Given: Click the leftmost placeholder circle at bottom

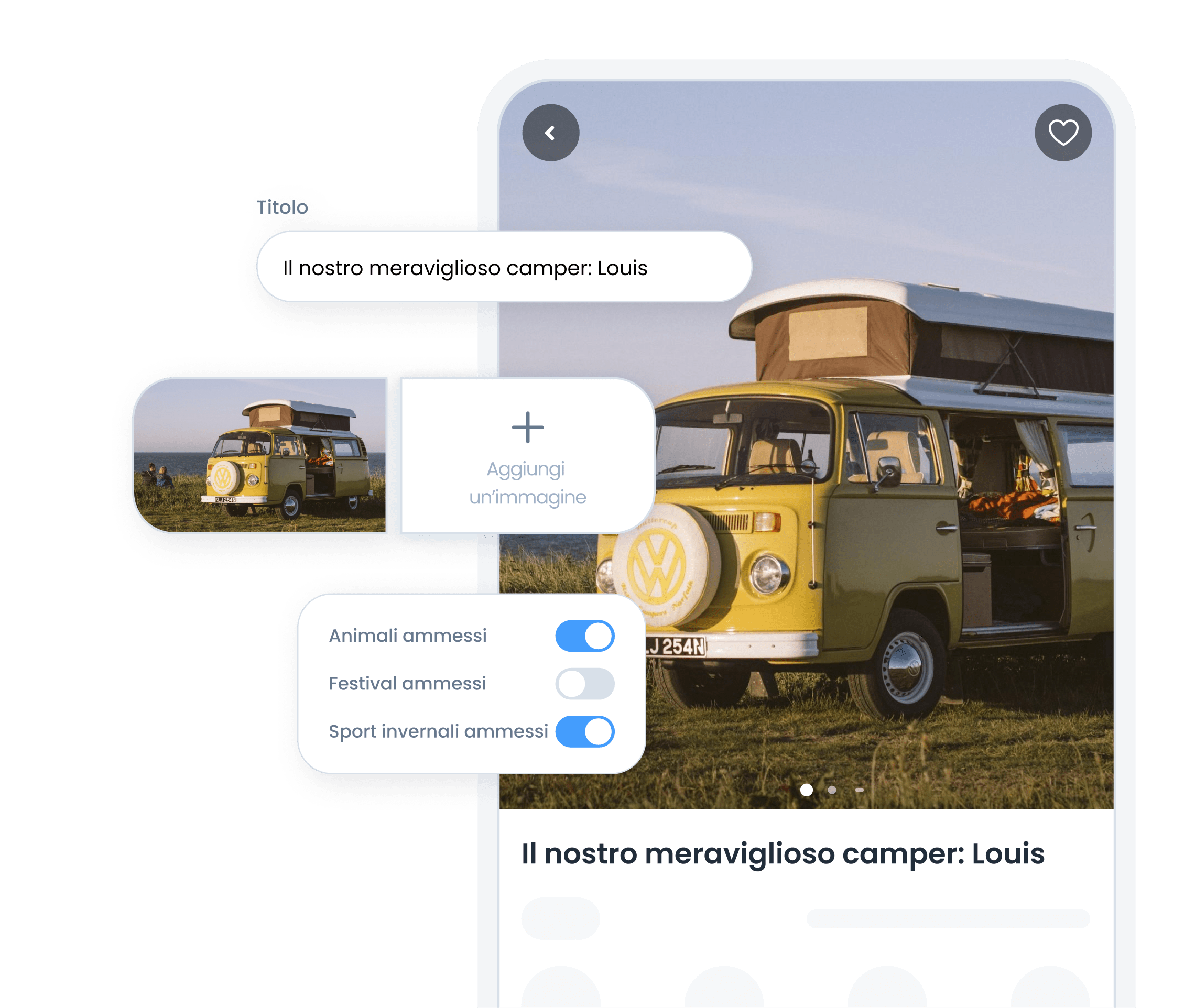Looking at the screenshot, I should [561, 990].
